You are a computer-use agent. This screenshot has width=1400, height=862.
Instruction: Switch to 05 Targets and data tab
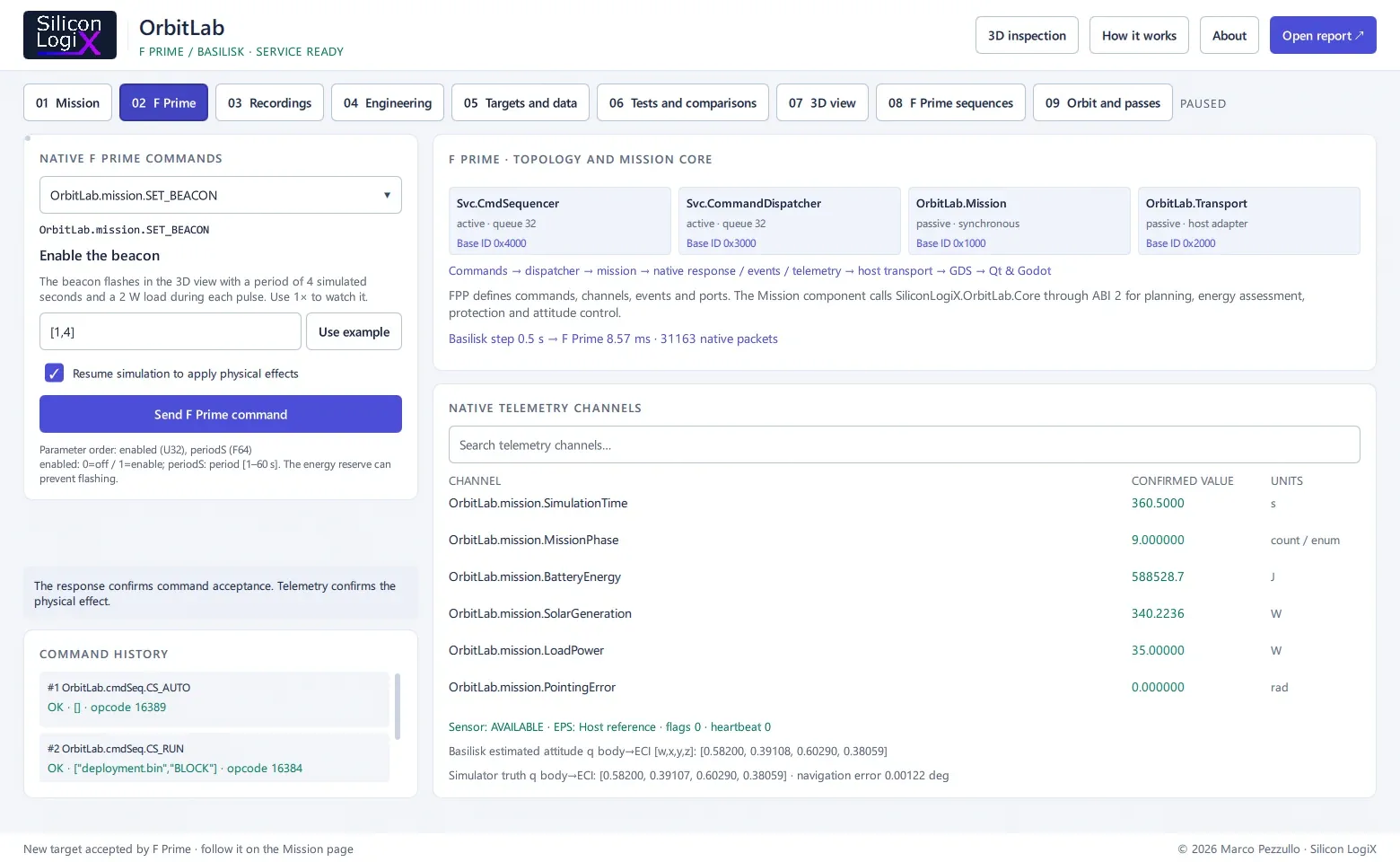pos(521,102)
